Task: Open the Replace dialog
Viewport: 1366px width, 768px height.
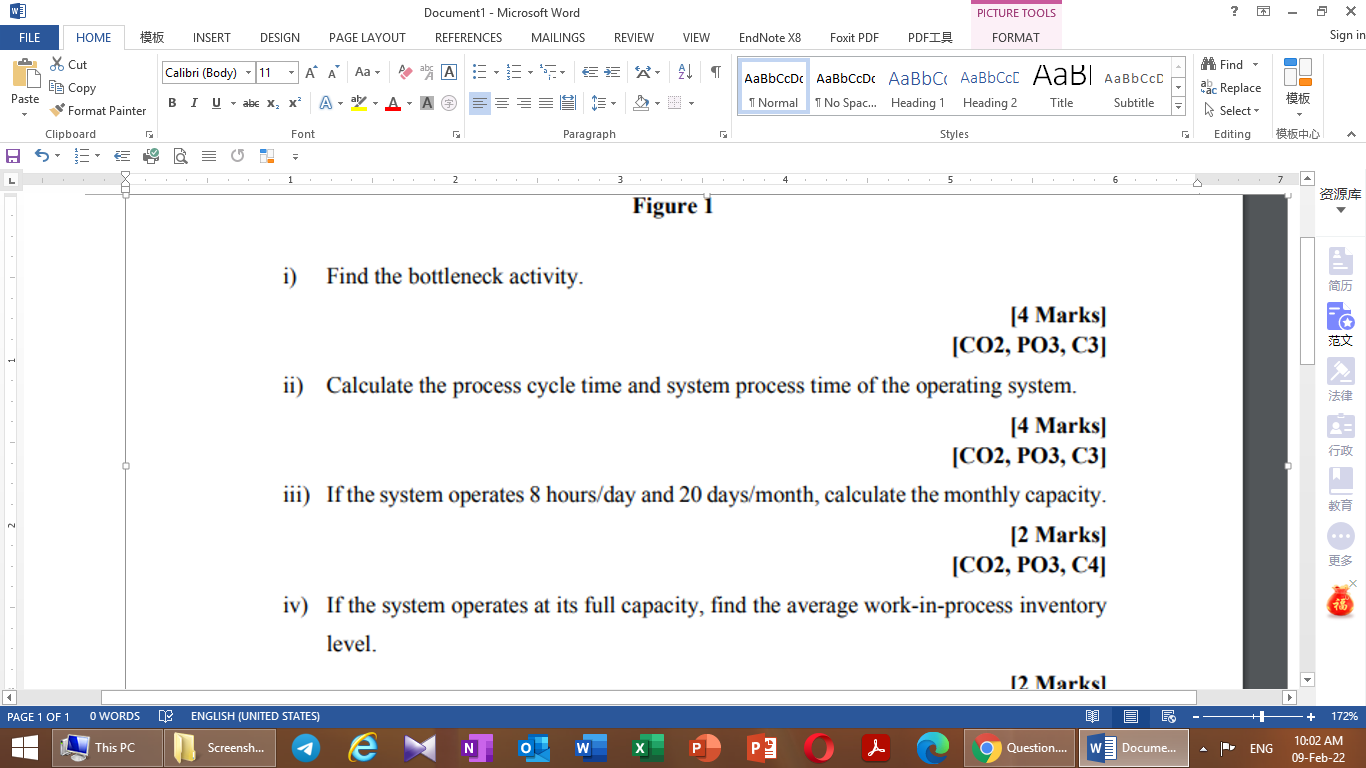Action: pos(1231,87)
